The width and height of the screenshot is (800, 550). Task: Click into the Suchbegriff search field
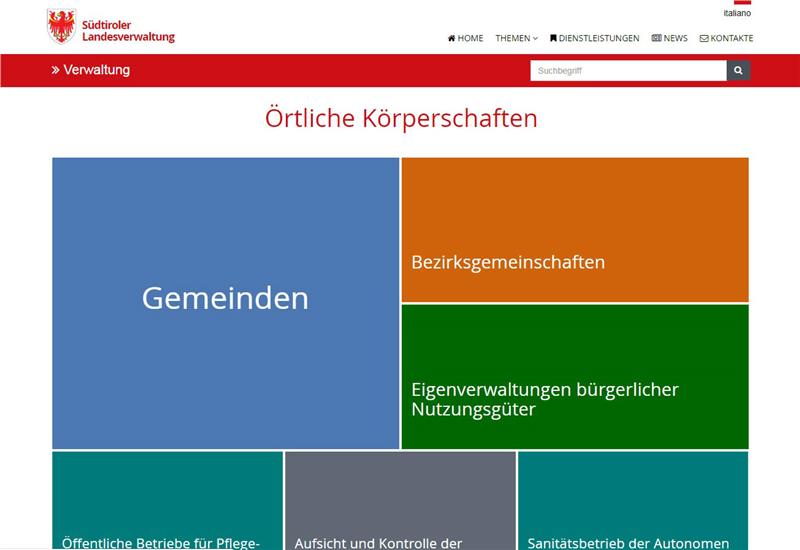[627, 71]
